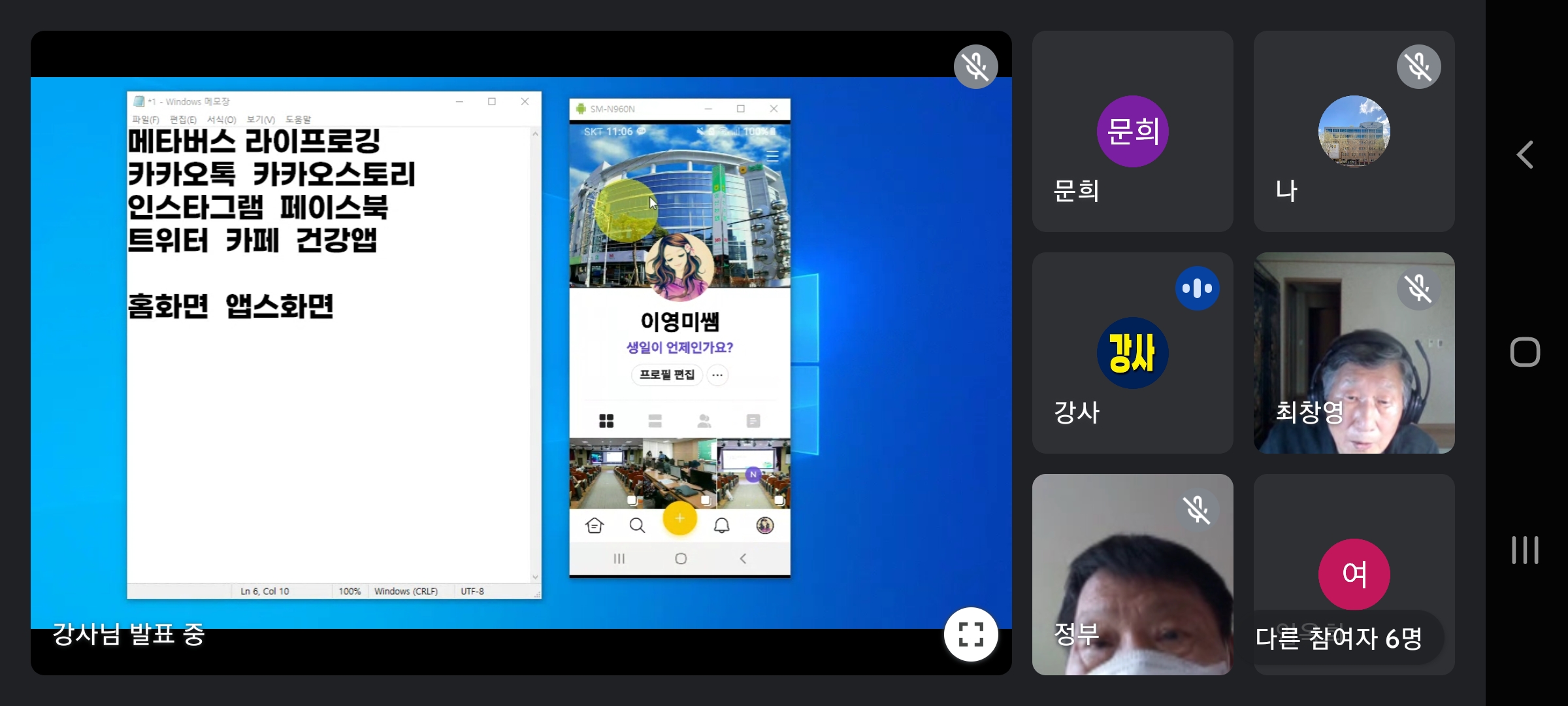Tap the home icon in phone app bar

tap(595, 526)
